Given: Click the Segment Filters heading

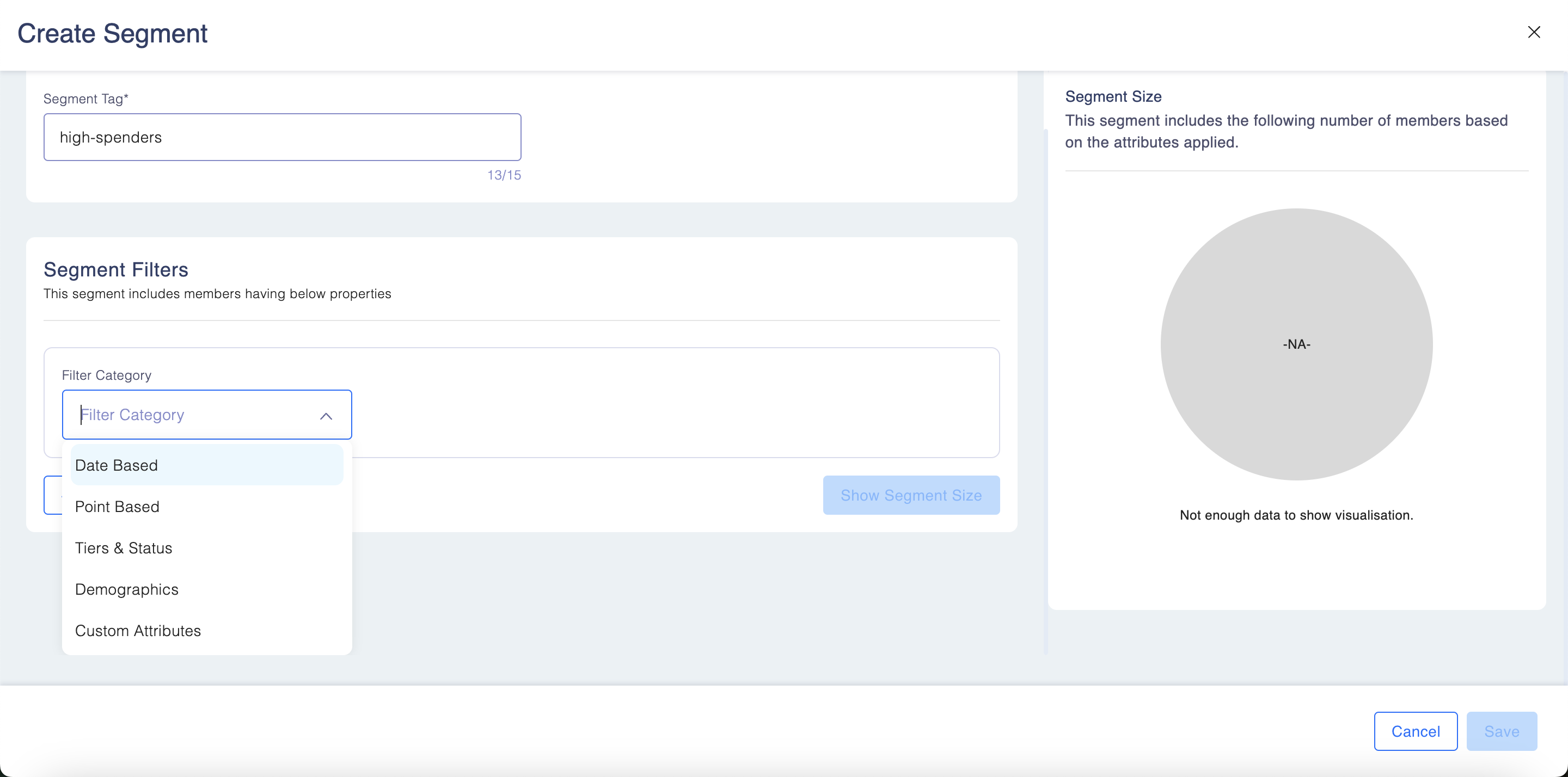Looking at the screenshot, I should pos(115,269).
